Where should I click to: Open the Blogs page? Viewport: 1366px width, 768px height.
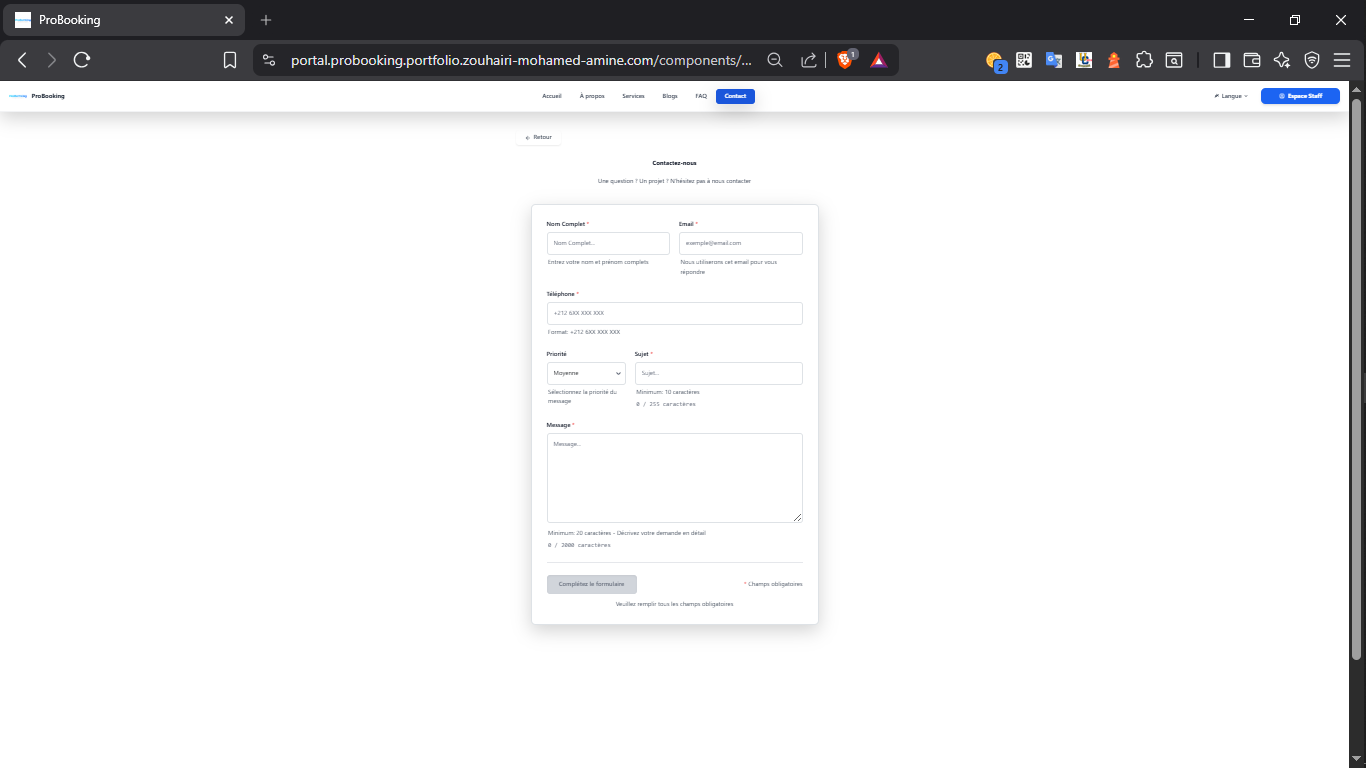coord(670,96)
